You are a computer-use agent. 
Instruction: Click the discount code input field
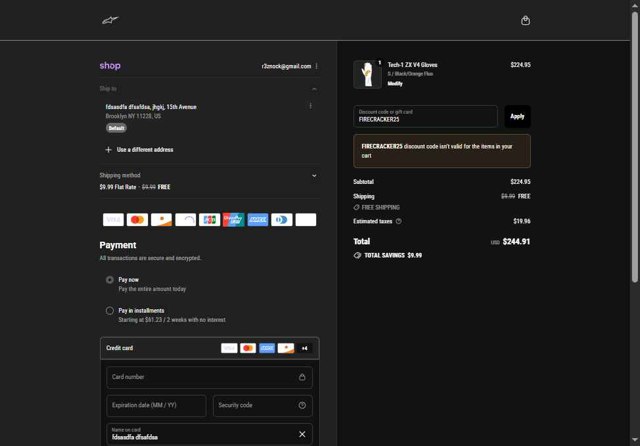tap(425, 116)
